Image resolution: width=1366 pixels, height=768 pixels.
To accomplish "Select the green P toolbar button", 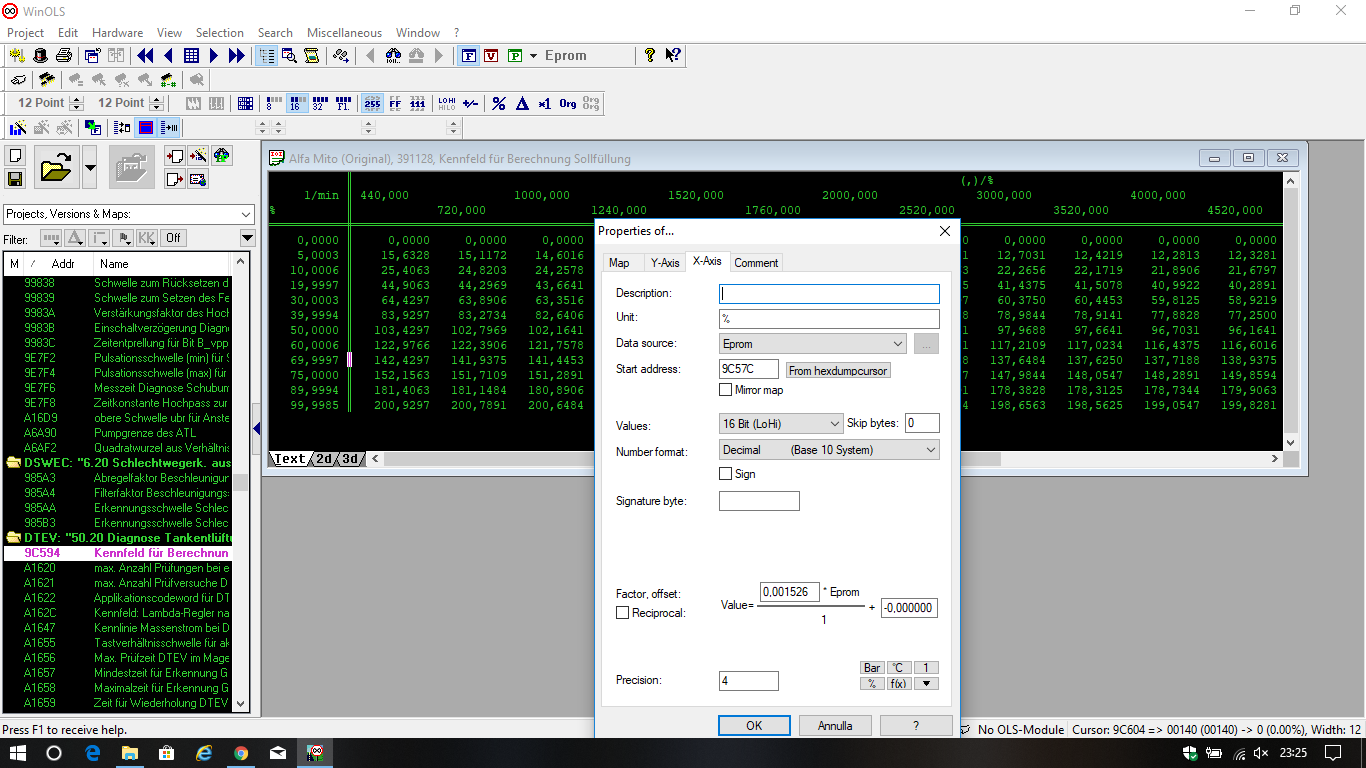I will [x=515, y=56].
